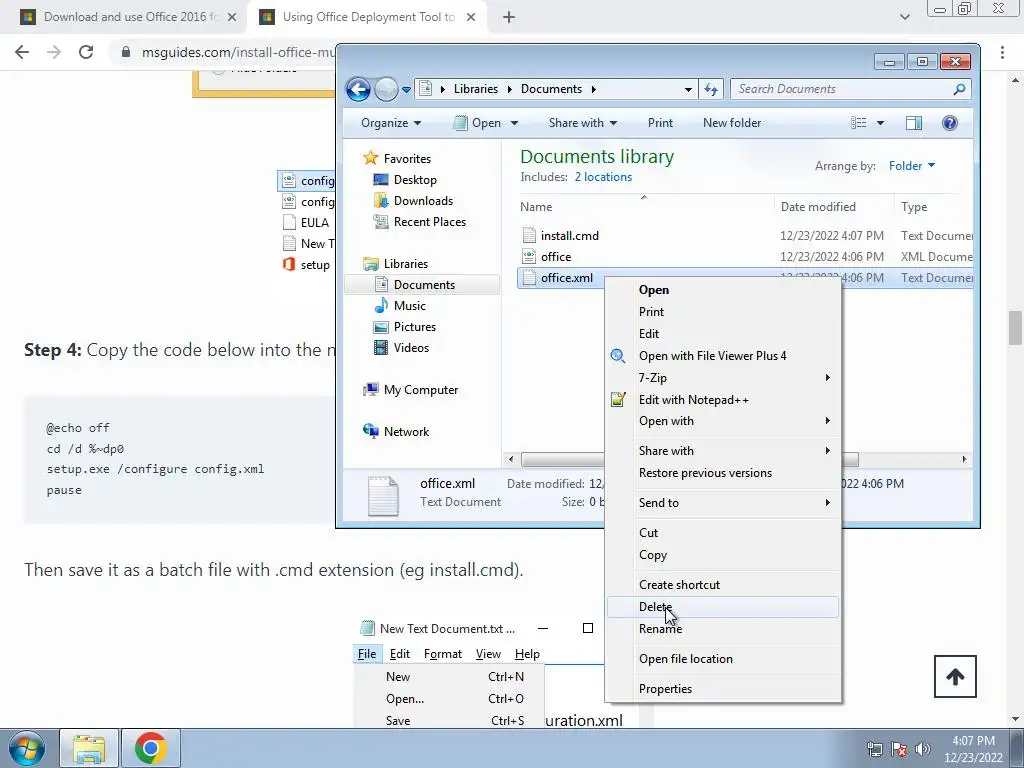The width and height of the screenshot is (1024, 768).
Task: Open Desktop in Favorites
Action: pyautogui.click(x=415, y=180)
